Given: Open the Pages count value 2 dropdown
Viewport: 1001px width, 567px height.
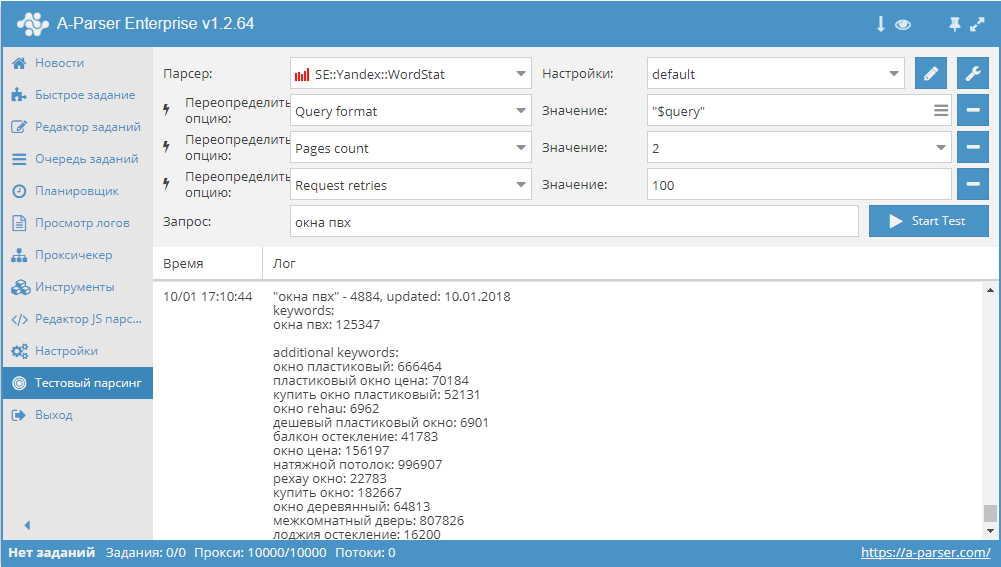Looking at the screenshot, I should [x=799, y=148].
